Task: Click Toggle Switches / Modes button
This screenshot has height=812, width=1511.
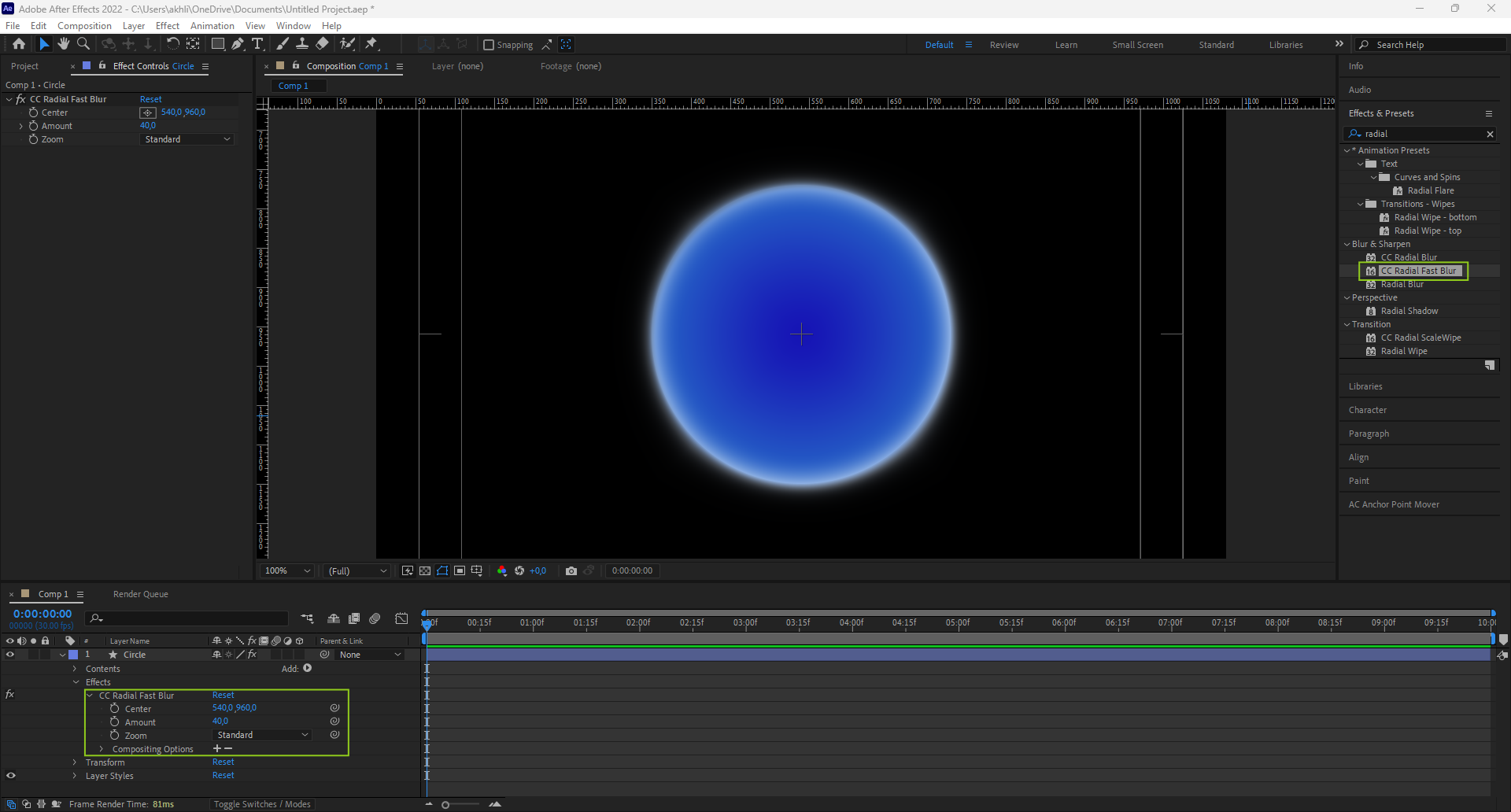Action: click(262, 804)
